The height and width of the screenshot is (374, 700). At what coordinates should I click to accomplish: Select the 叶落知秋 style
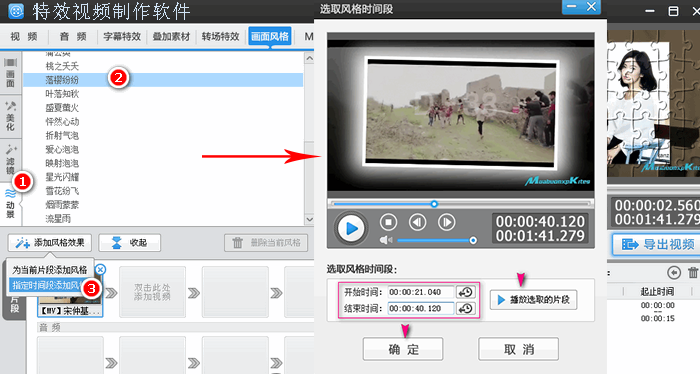pos(62,94)
